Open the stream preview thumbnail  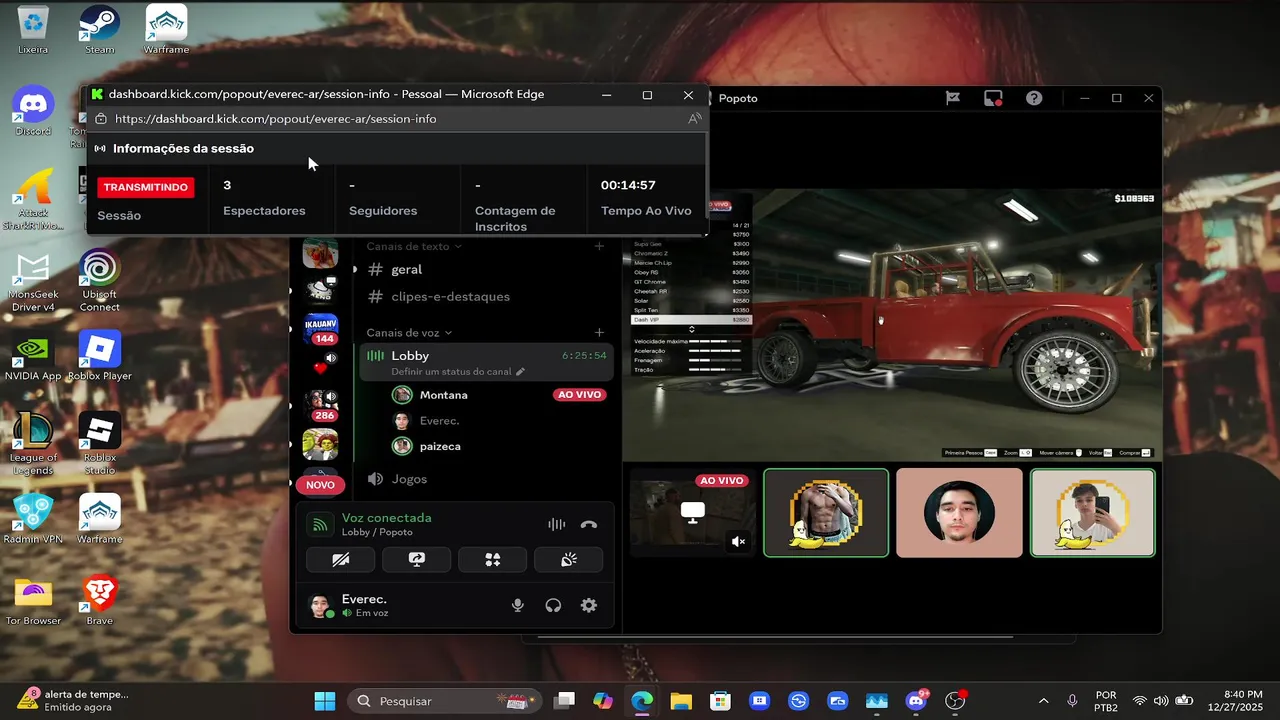pos(692,513)
